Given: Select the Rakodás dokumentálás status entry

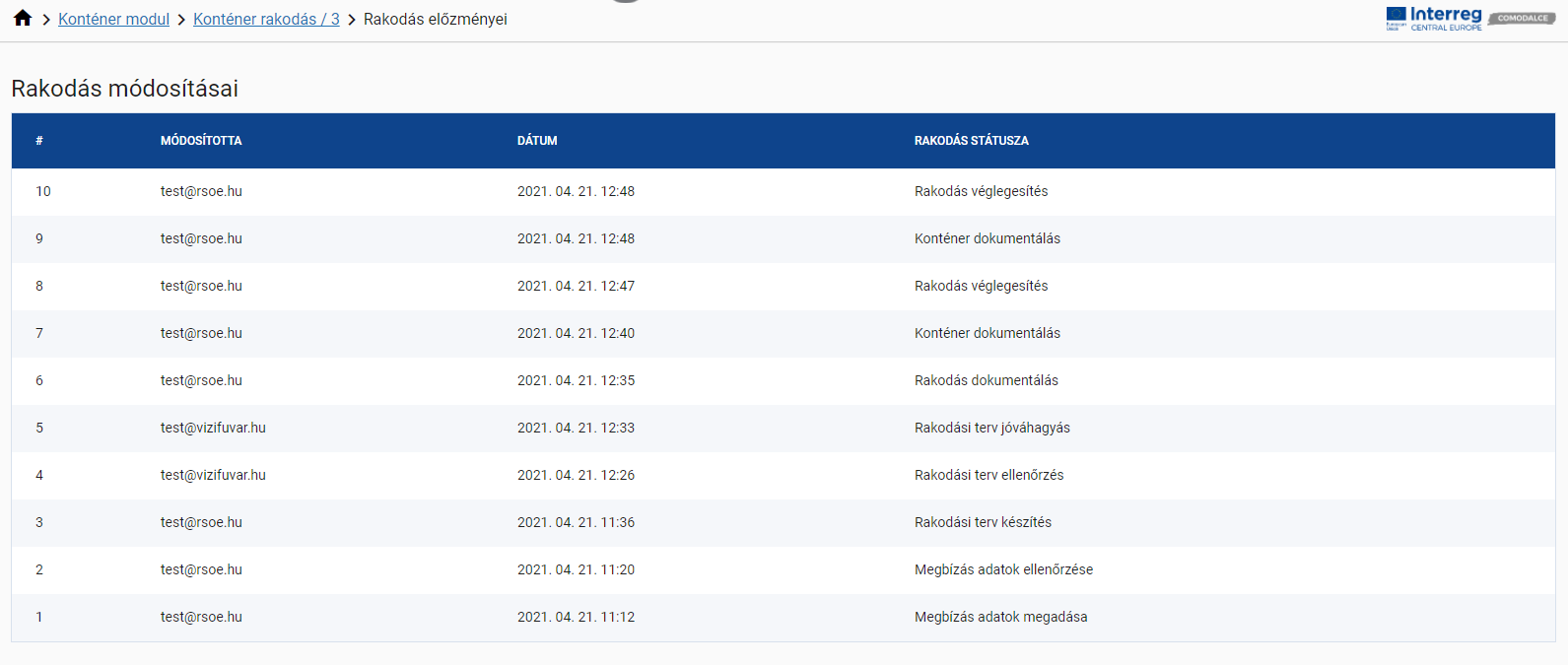Looking at the screenshot, I should coord(986,381).
